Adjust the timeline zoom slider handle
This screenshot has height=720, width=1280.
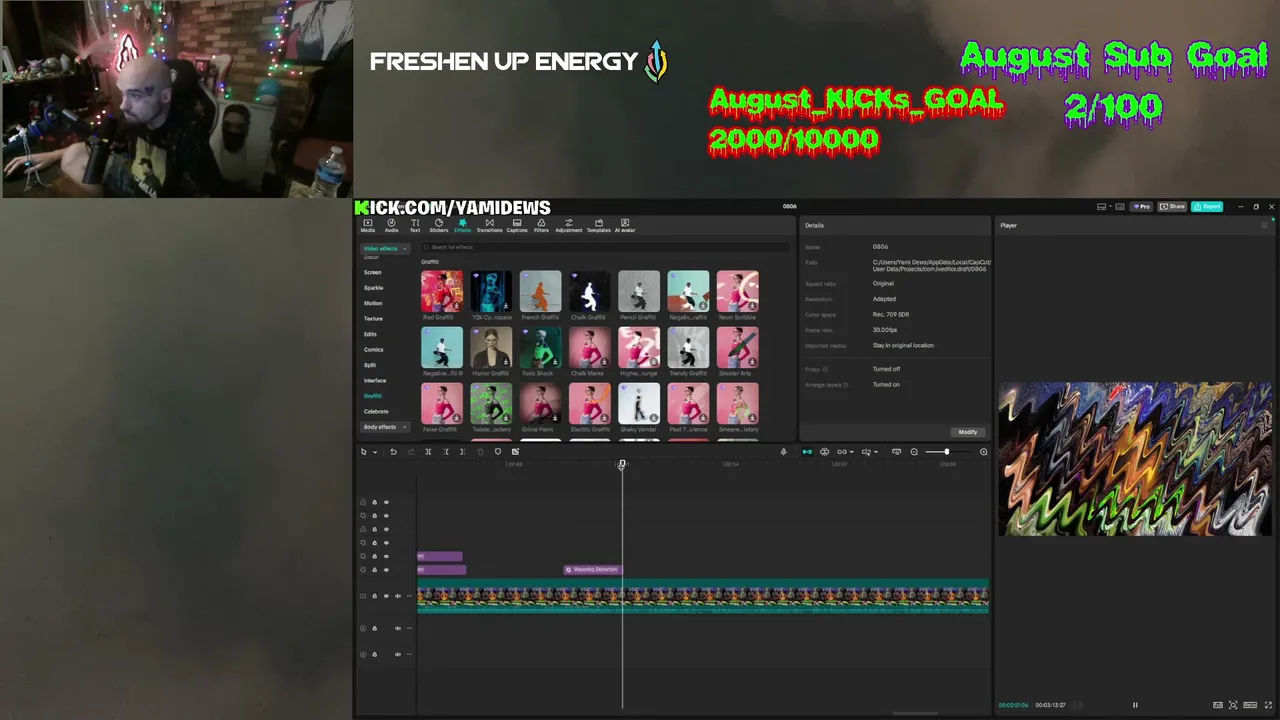point(946,452)
